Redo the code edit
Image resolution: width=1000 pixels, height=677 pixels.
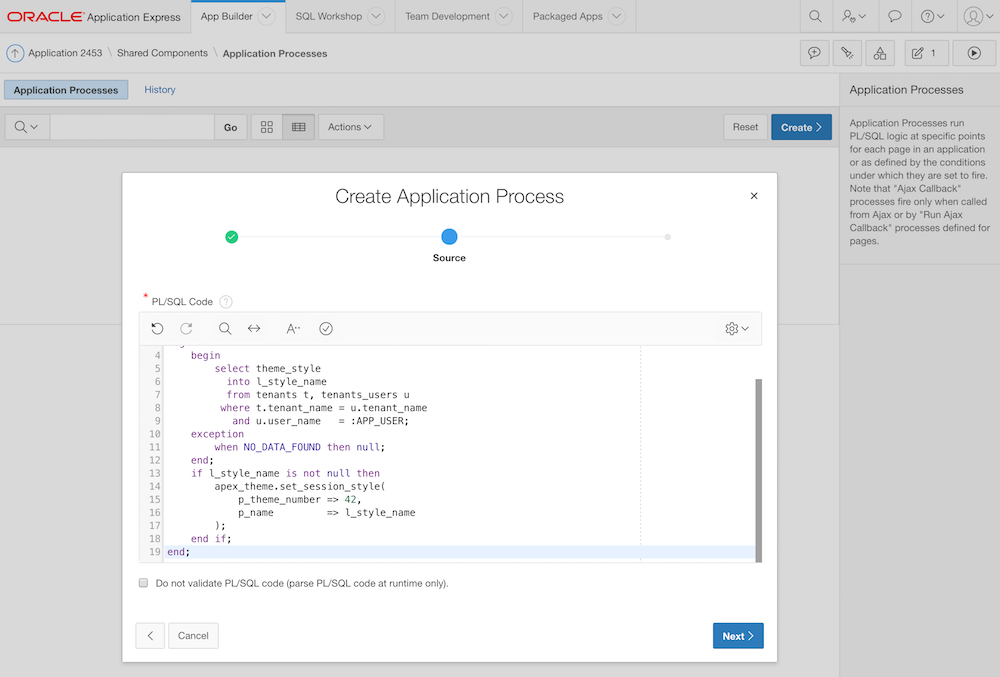coord(188,328)
